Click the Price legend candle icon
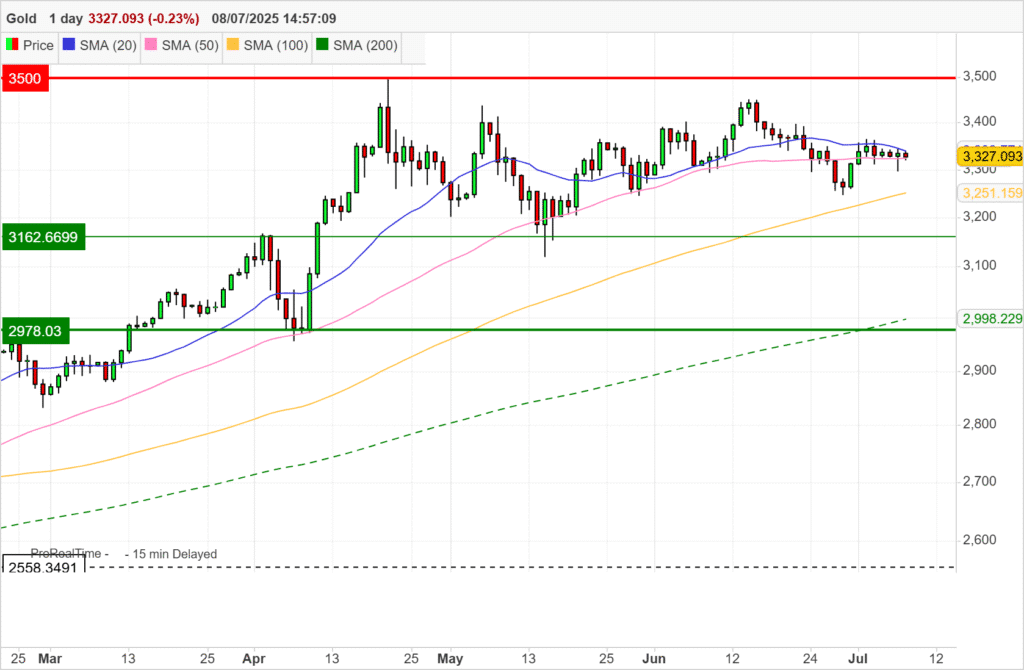 pyautogui.click(x=12, y=45)
